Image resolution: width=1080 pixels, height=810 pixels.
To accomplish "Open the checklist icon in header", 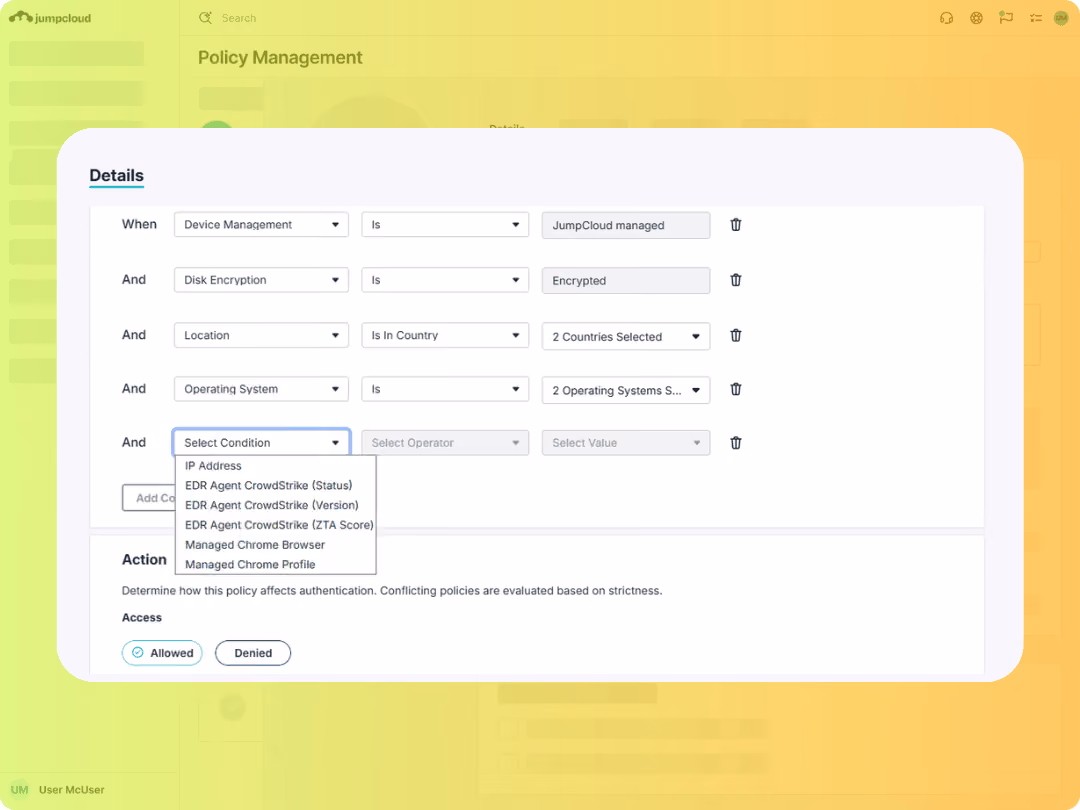I will [1035, 18].
